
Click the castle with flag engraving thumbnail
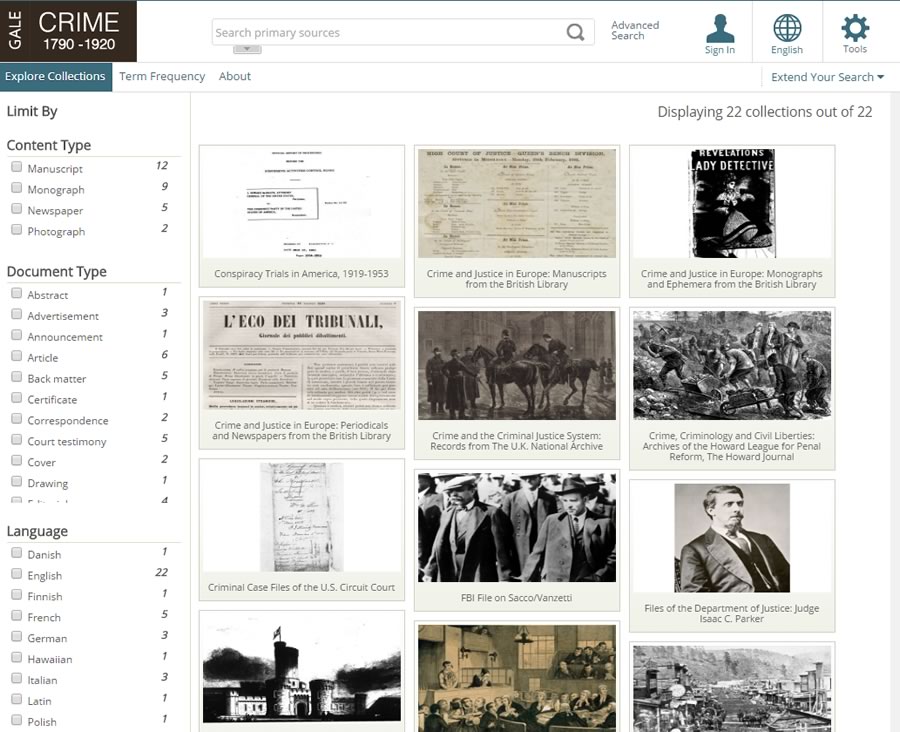[301, 669]
